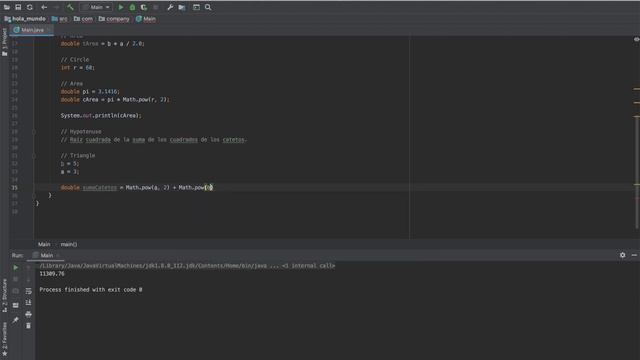This screenshot has height=360, width=640.
Task: Click the System.out.println(cArea) line
Action: [101, 116]
